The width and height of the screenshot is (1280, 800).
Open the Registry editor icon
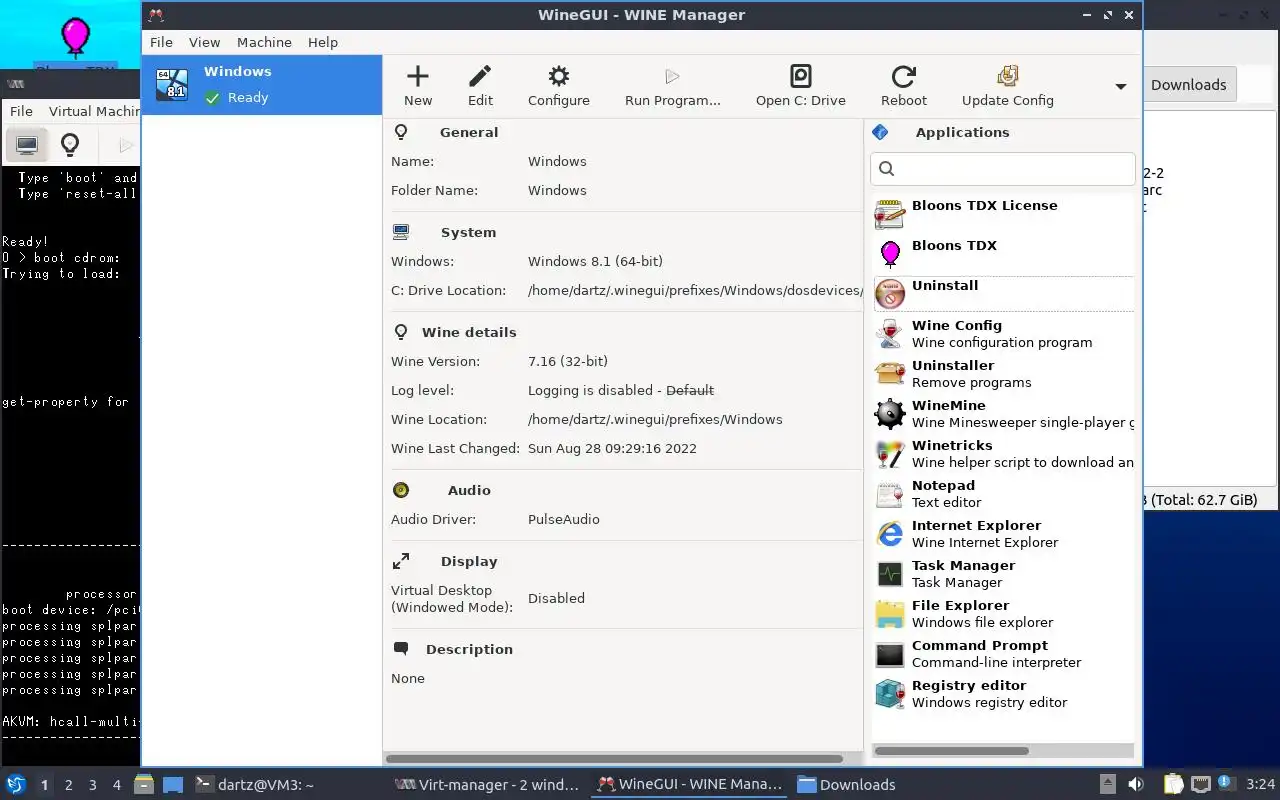[x=890, y=694]
